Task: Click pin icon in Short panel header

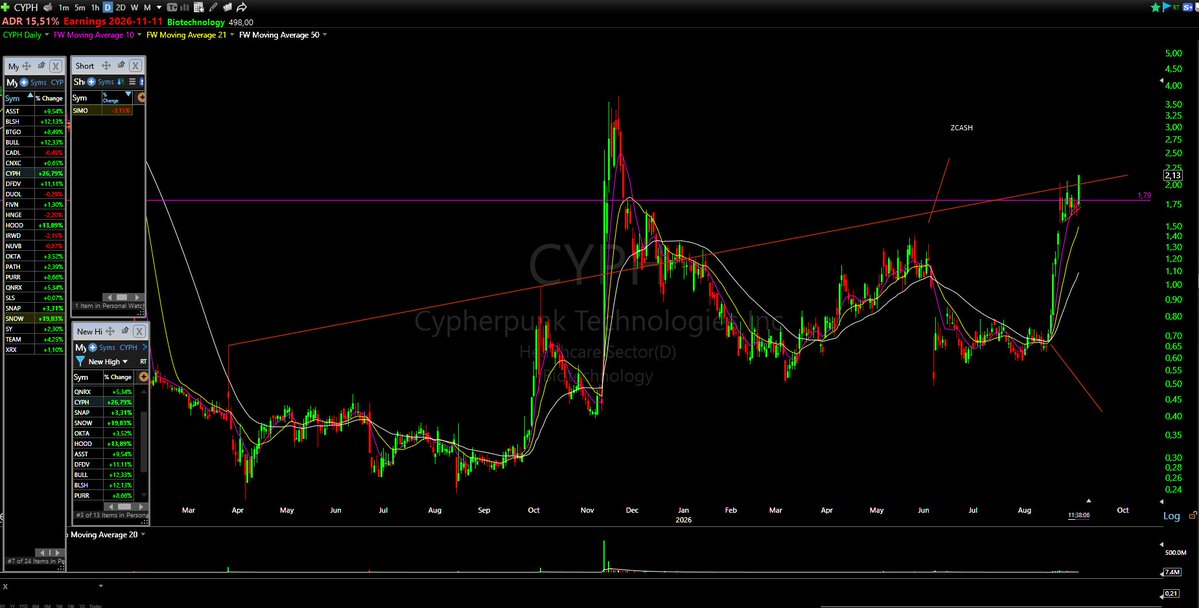Action: point(121,65)
